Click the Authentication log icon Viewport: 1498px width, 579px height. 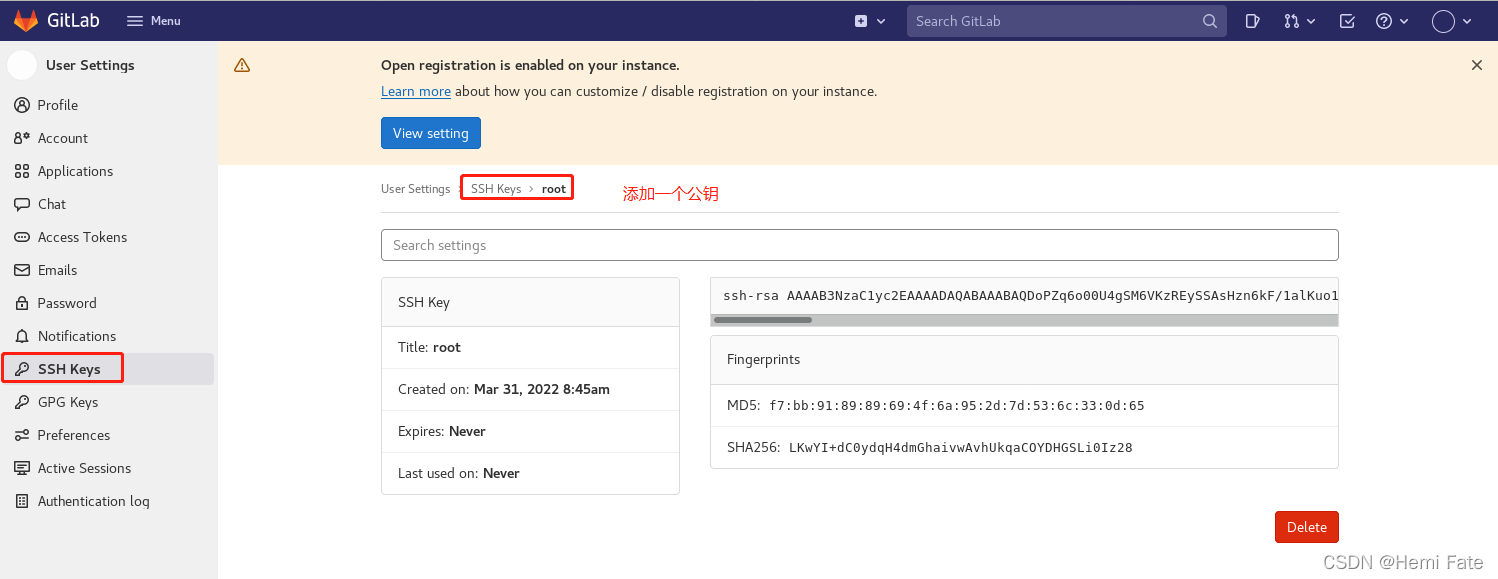[x=22, y=501]
